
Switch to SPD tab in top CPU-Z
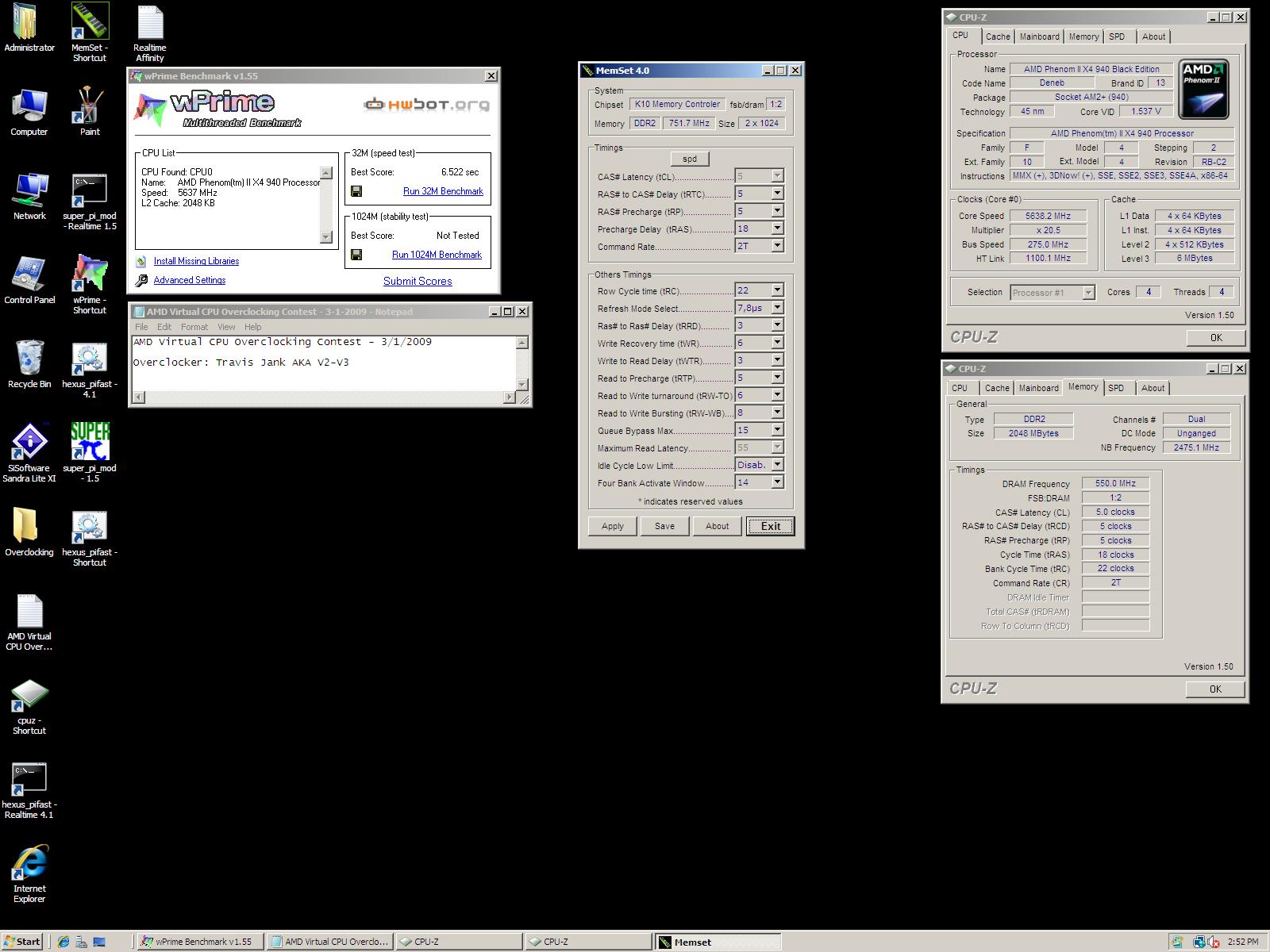point(1117,36)
